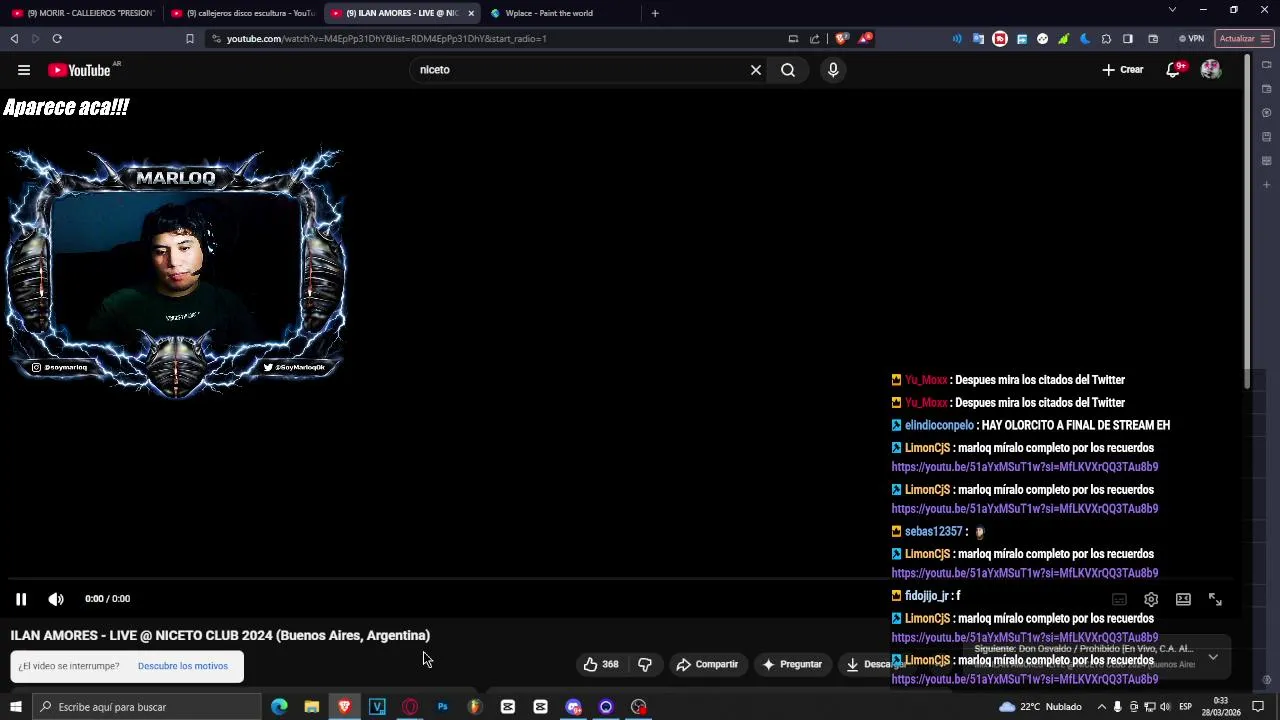Open File Explorer from the taskbar
The image size is (1280, 720).
click(x=312, y=707)
